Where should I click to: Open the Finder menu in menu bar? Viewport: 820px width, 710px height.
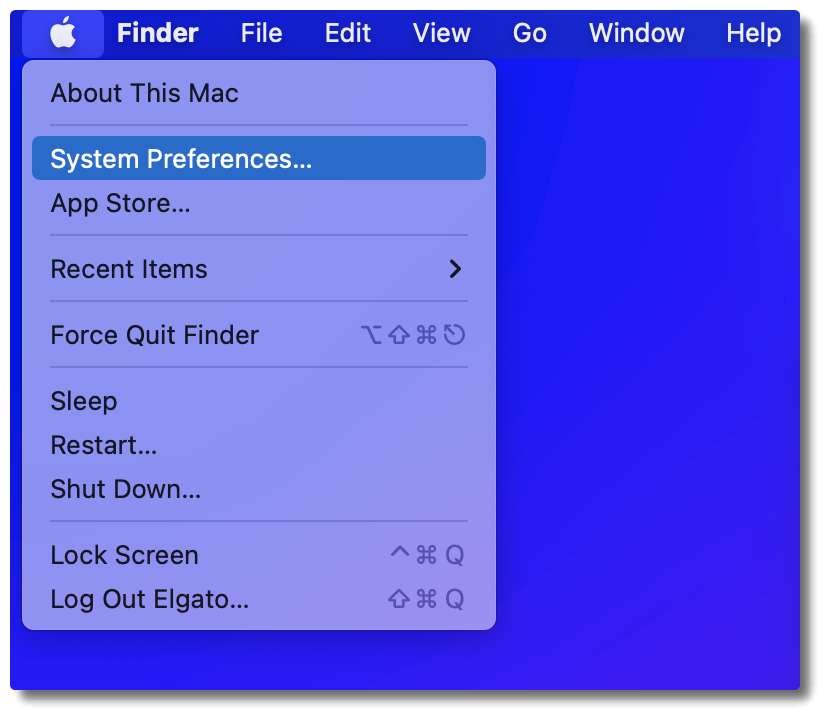point(157,34)
